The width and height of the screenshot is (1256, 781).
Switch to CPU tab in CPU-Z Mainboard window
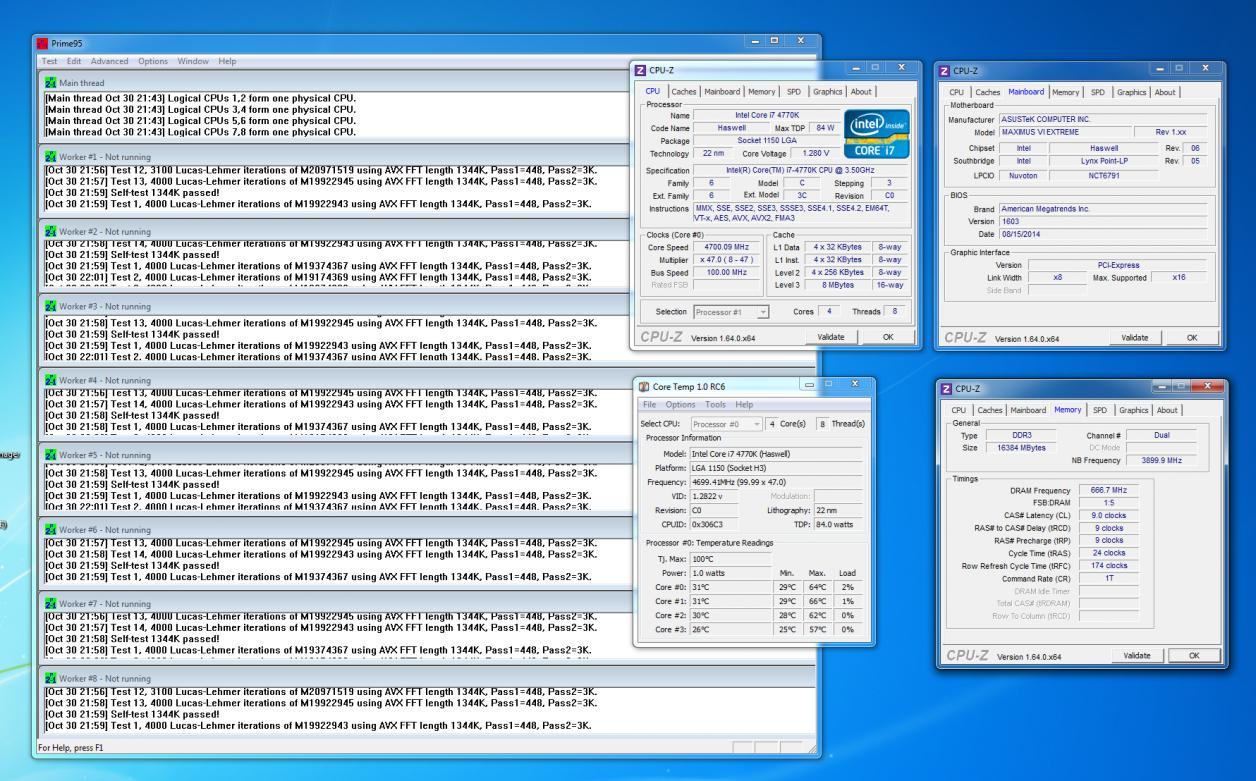point(958,93)
